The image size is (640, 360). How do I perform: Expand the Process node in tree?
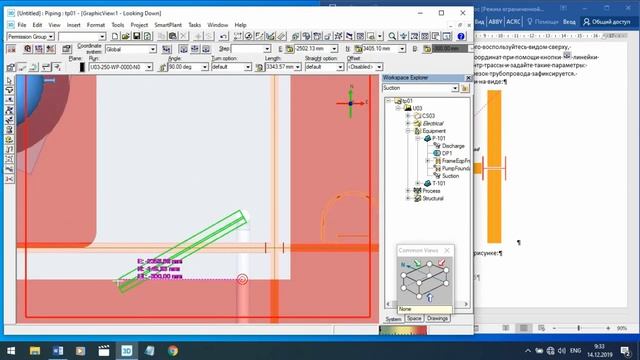click(x=408, y=191)
